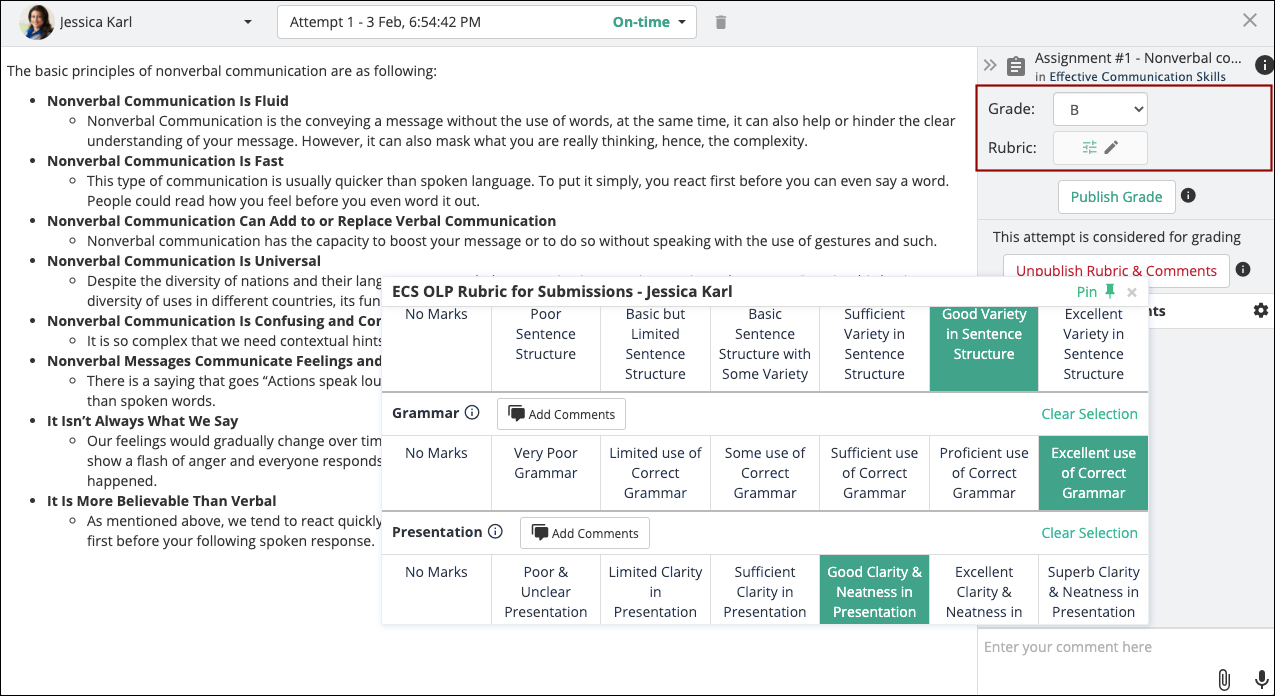Choose Limited use of Correct Grammar
This screenshot has height=696, width=1275.
point(655,473)
